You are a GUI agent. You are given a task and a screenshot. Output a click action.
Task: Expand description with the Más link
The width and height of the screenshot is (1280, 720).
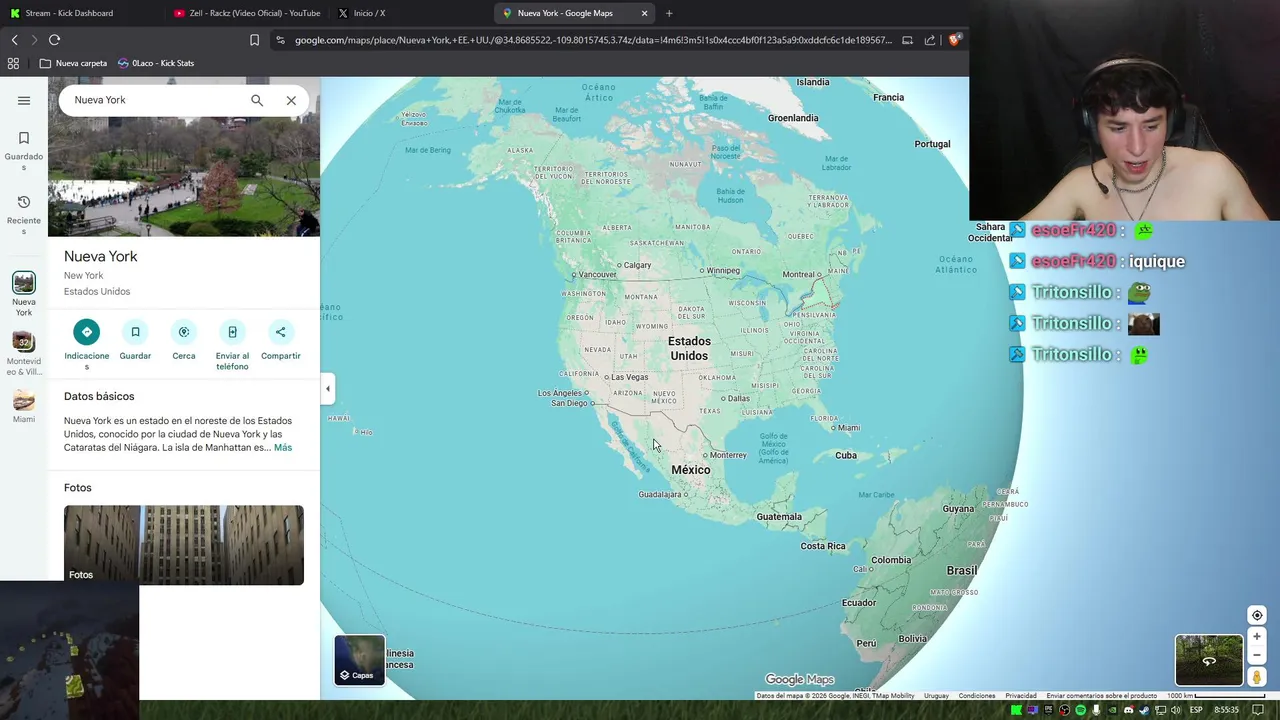point(283,448)
